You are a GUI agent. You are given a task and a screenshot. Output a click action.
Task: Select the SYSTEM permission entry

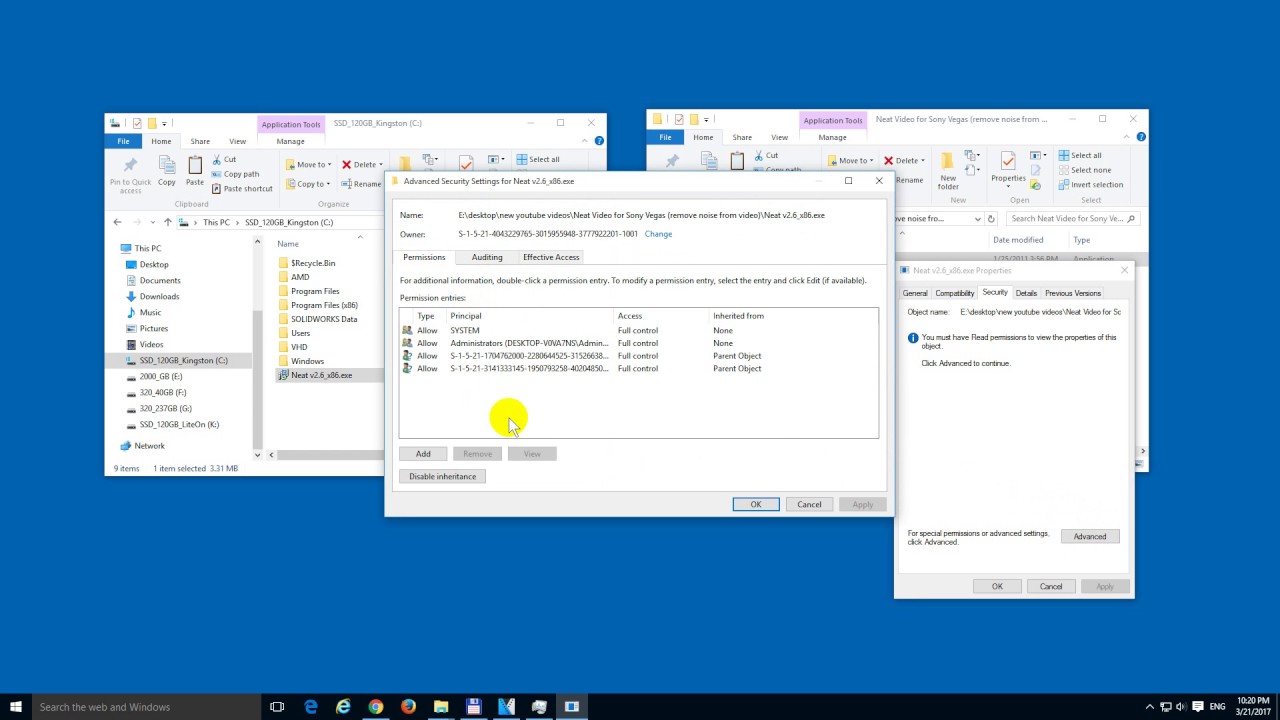tap(638, 330)
